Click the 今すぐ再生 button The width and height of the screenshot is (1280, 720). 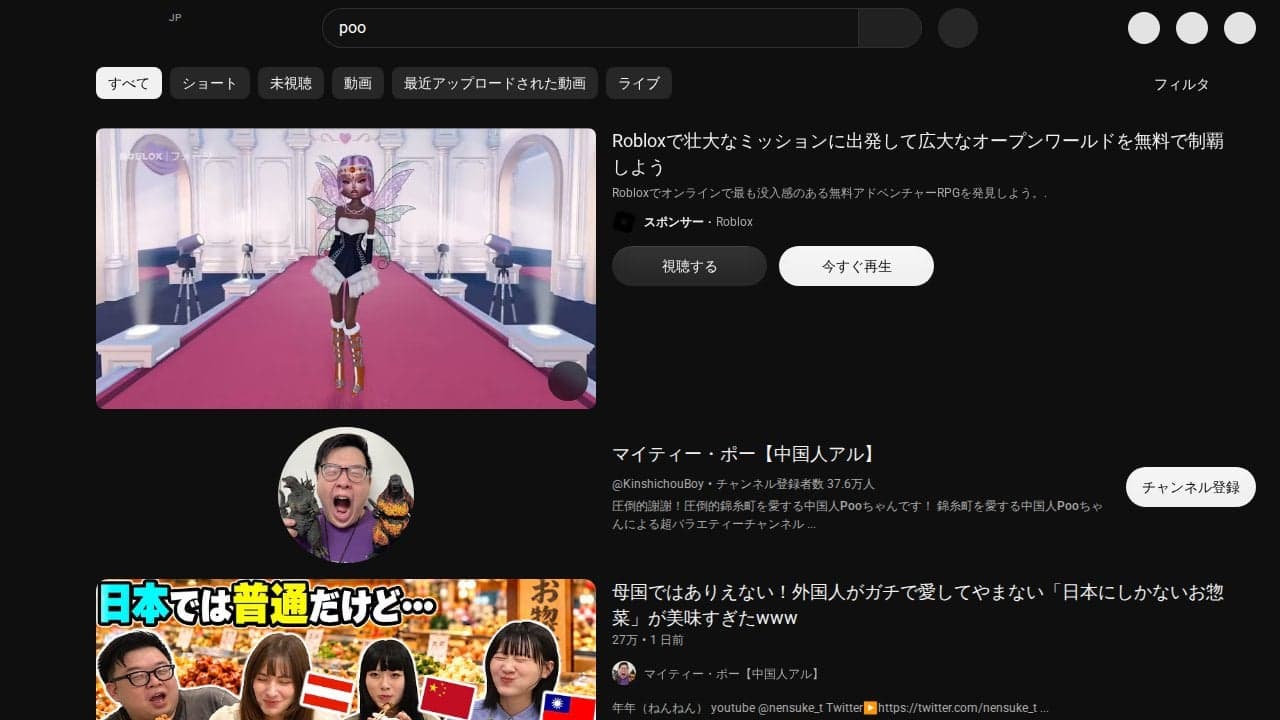(856, 266)
